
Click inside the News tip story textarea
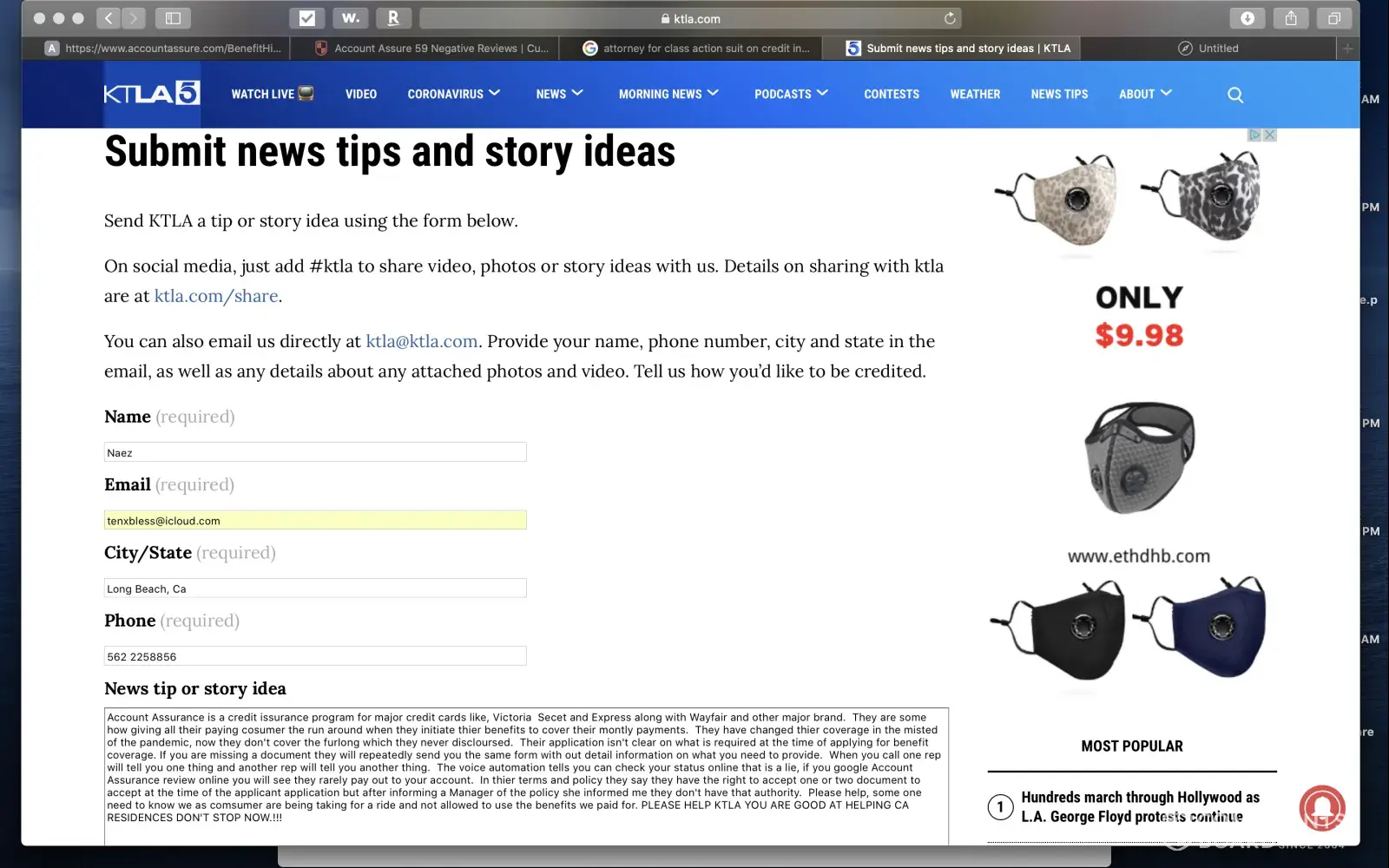(x=526, y=776)
